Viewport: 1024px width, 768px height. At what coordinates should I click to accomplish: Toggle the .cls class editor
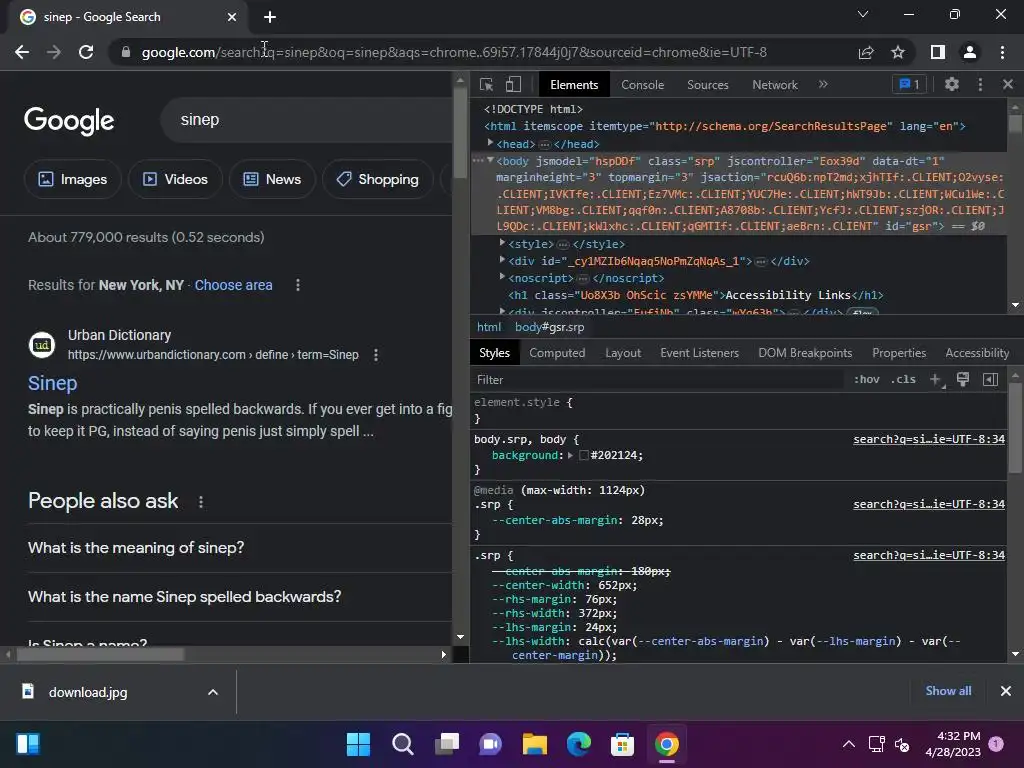(x=904, y=379)
